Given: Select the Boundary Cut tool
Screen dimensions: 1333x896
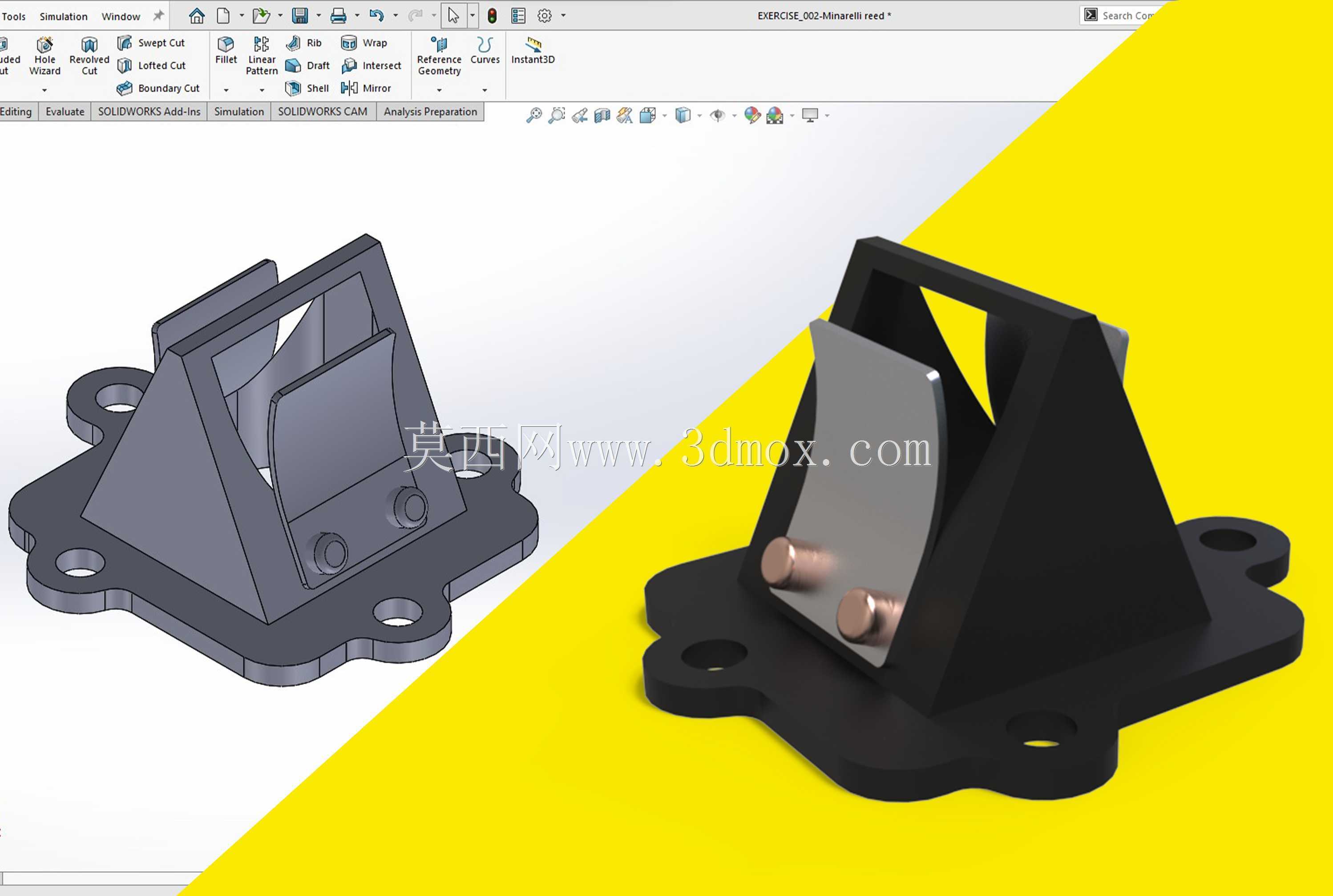Looking at the screenshot, I should coord(158,89).
